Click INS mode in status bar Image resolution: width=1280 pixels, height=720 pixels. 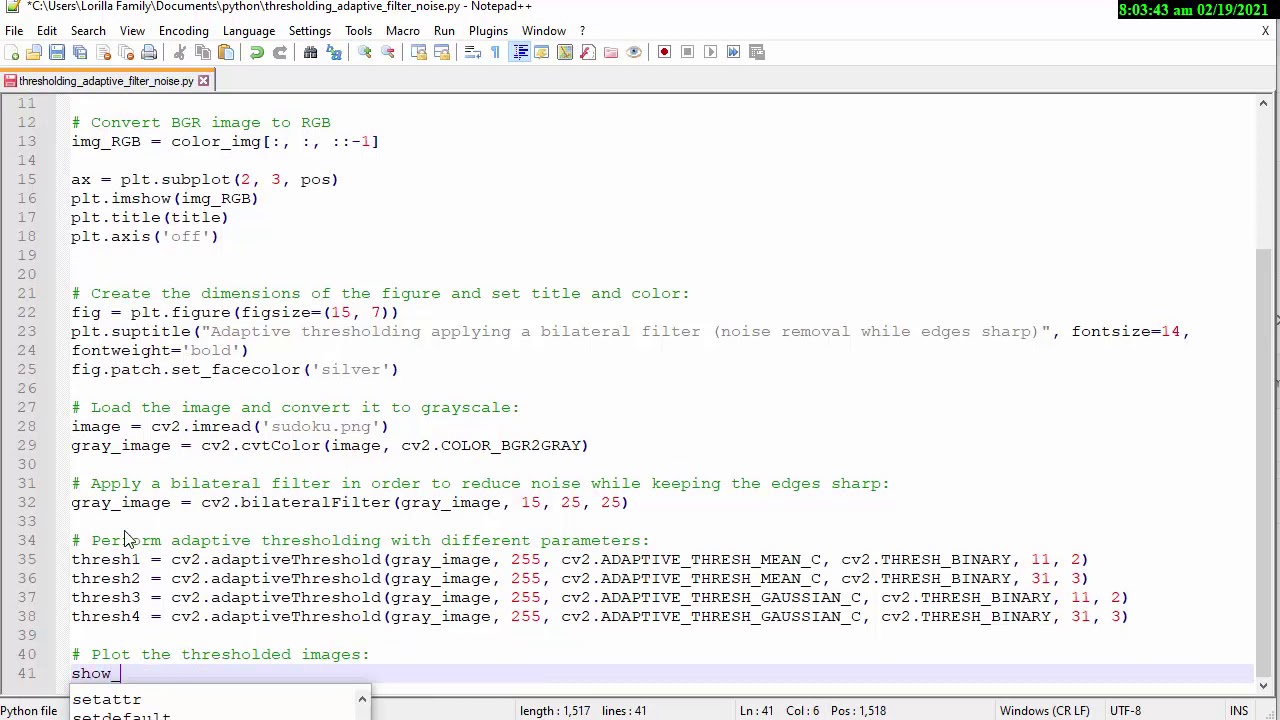[1238, 711]
